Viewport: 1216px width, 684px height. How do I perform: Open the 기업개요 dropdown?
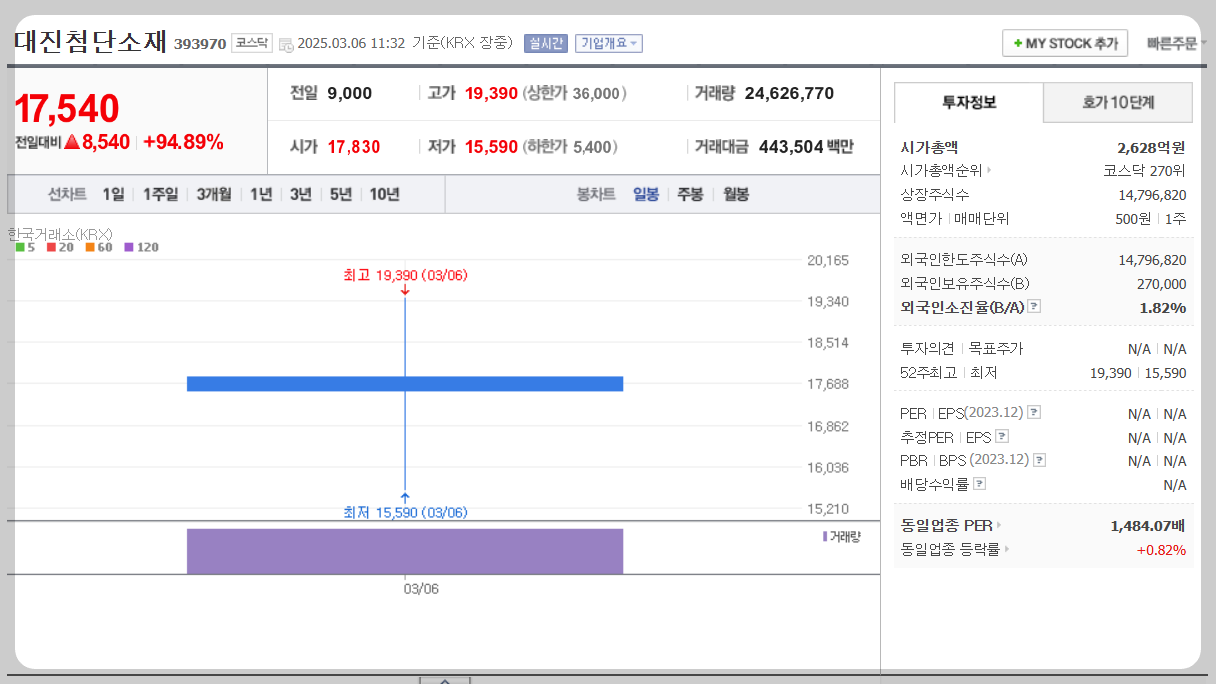coord(608,43)
